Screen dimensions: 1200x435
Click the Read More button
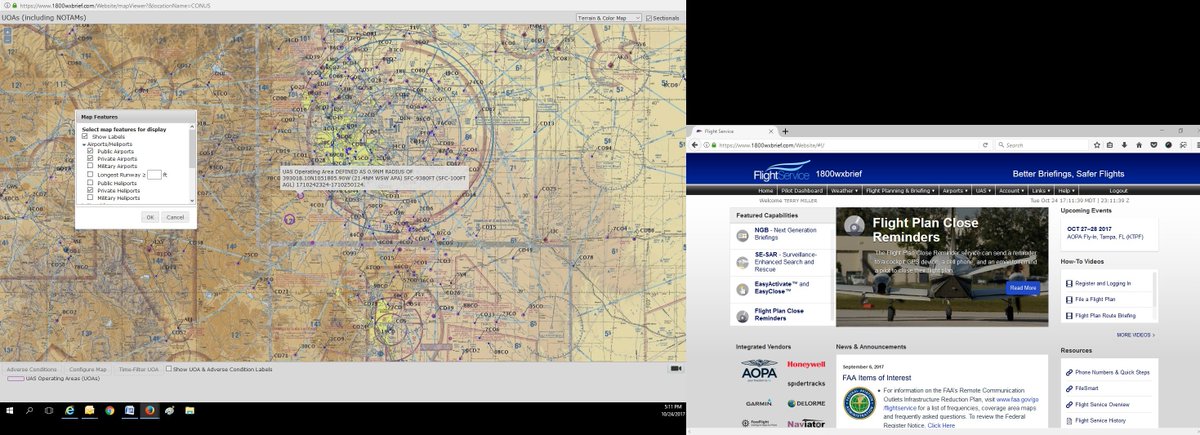point(1023,287)
